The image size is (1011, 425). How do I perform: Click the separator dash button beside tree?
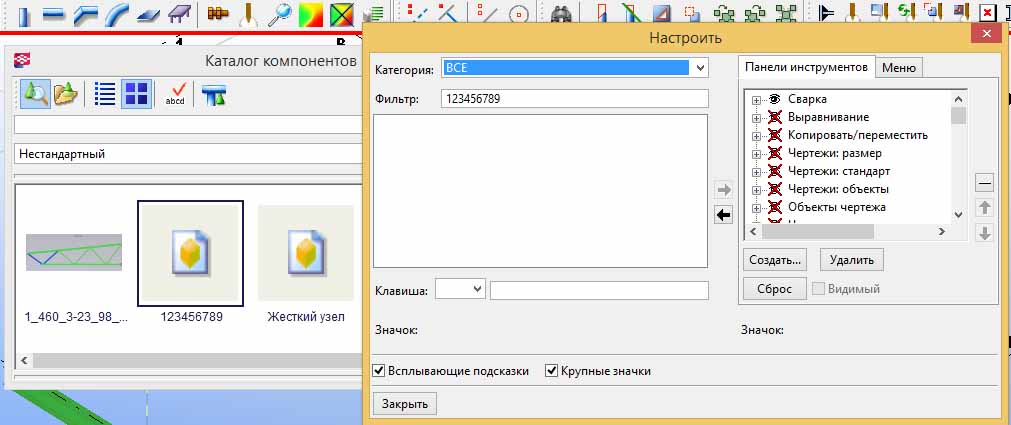coord(984,184)
